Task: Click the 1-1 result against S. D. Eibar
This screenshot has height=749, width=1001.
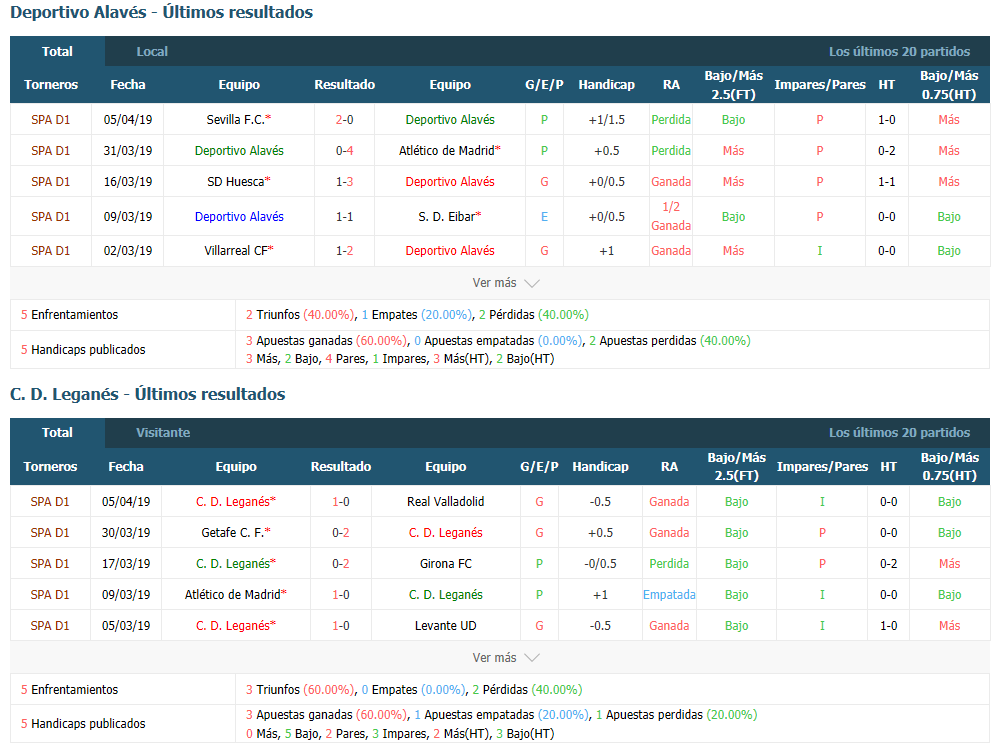Action: [345, 216]
